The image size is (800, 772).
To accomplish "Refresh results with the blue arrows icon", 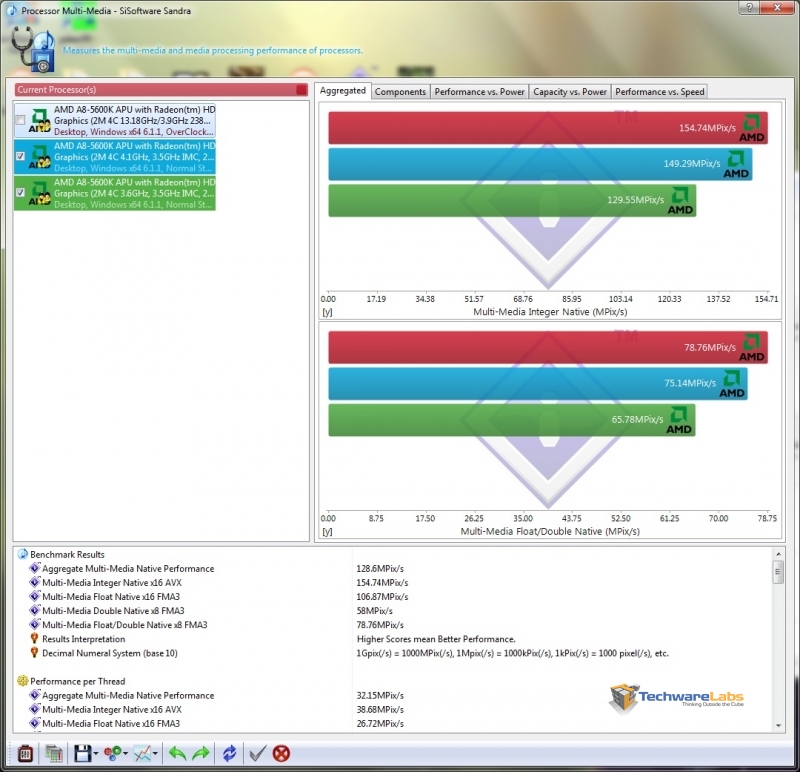I will point(230,754).
